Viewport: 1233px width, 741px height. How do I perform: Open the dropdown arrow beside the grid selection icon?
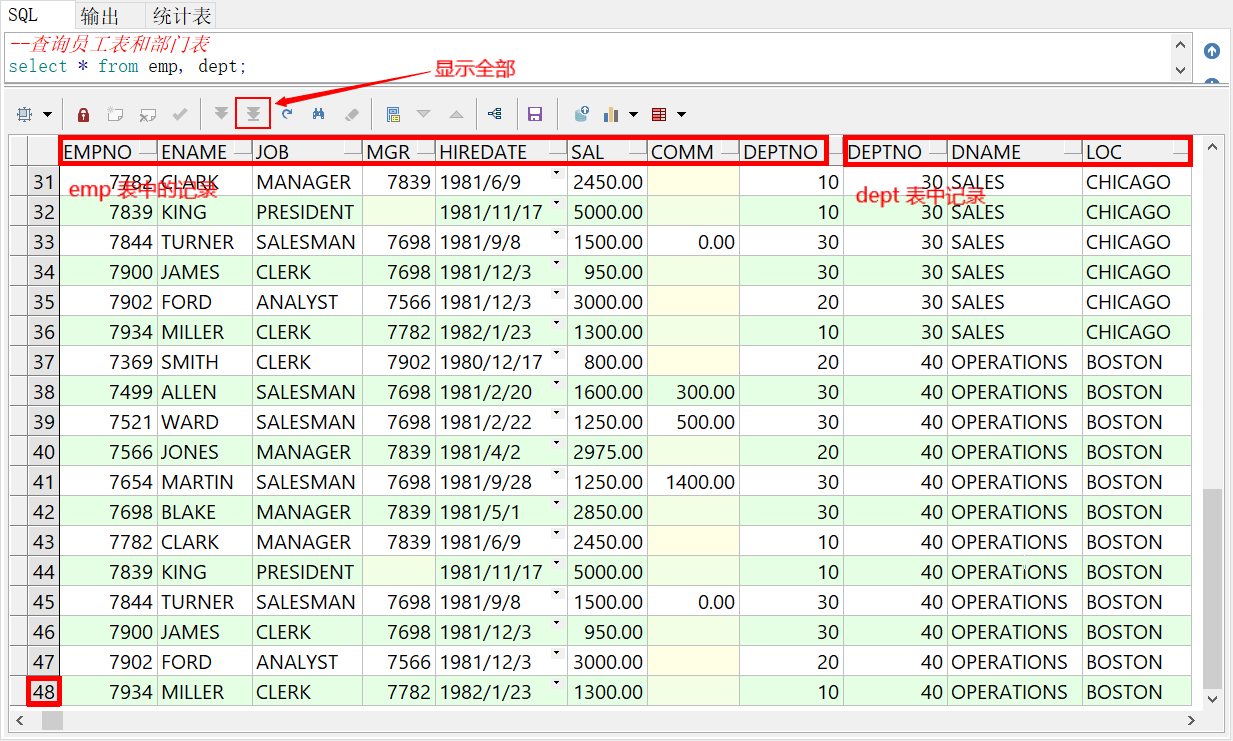(x=47, y=115)
